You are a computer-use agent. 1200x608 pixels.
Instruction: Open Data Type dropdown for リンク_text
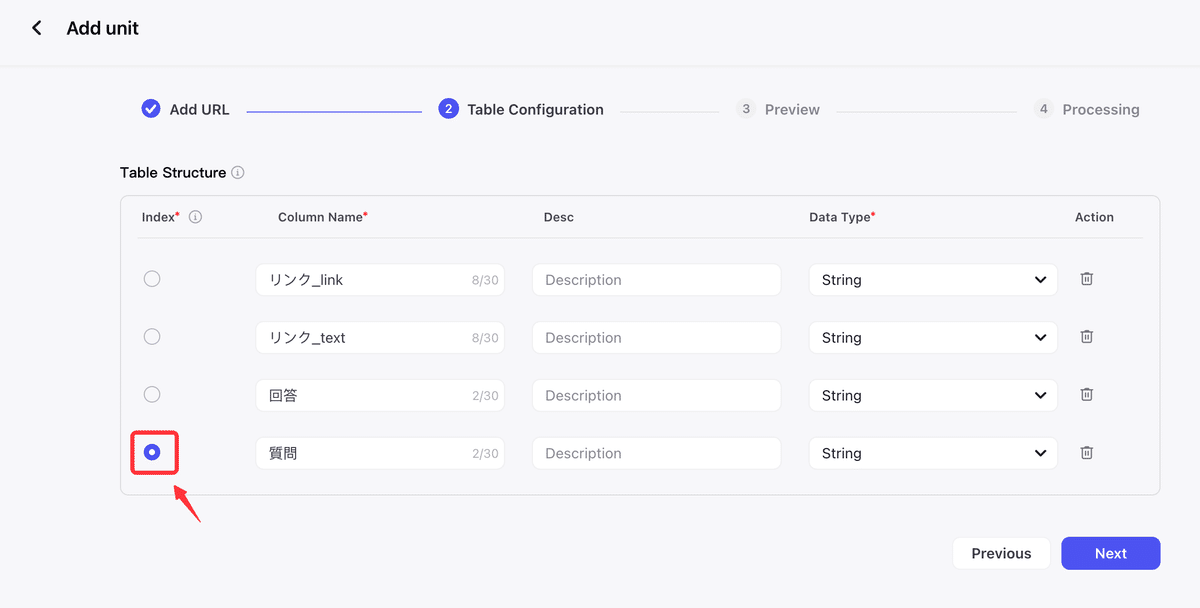(933, 338)
